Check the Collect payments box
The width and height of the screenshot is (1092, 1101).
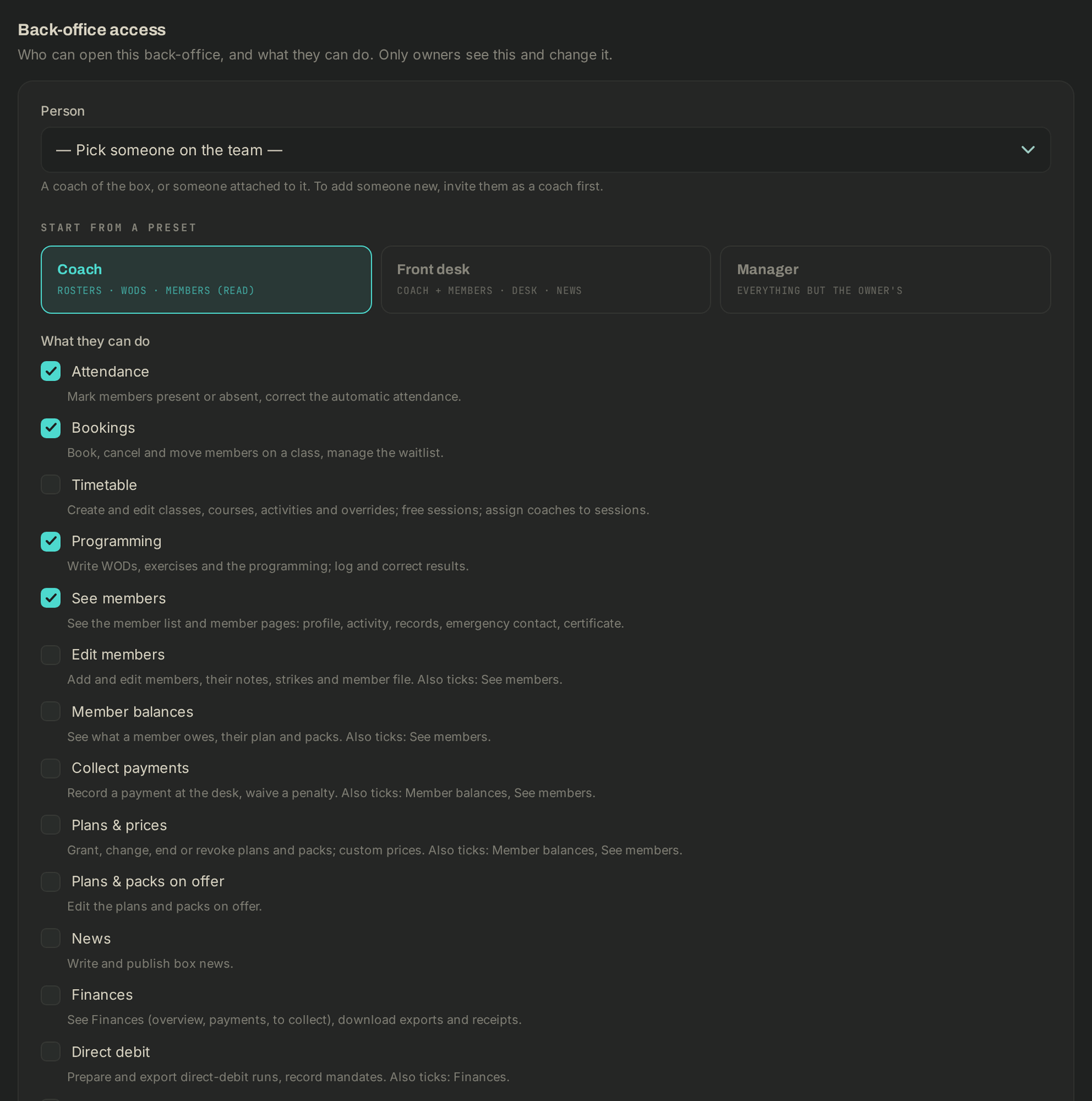point(51,768)
